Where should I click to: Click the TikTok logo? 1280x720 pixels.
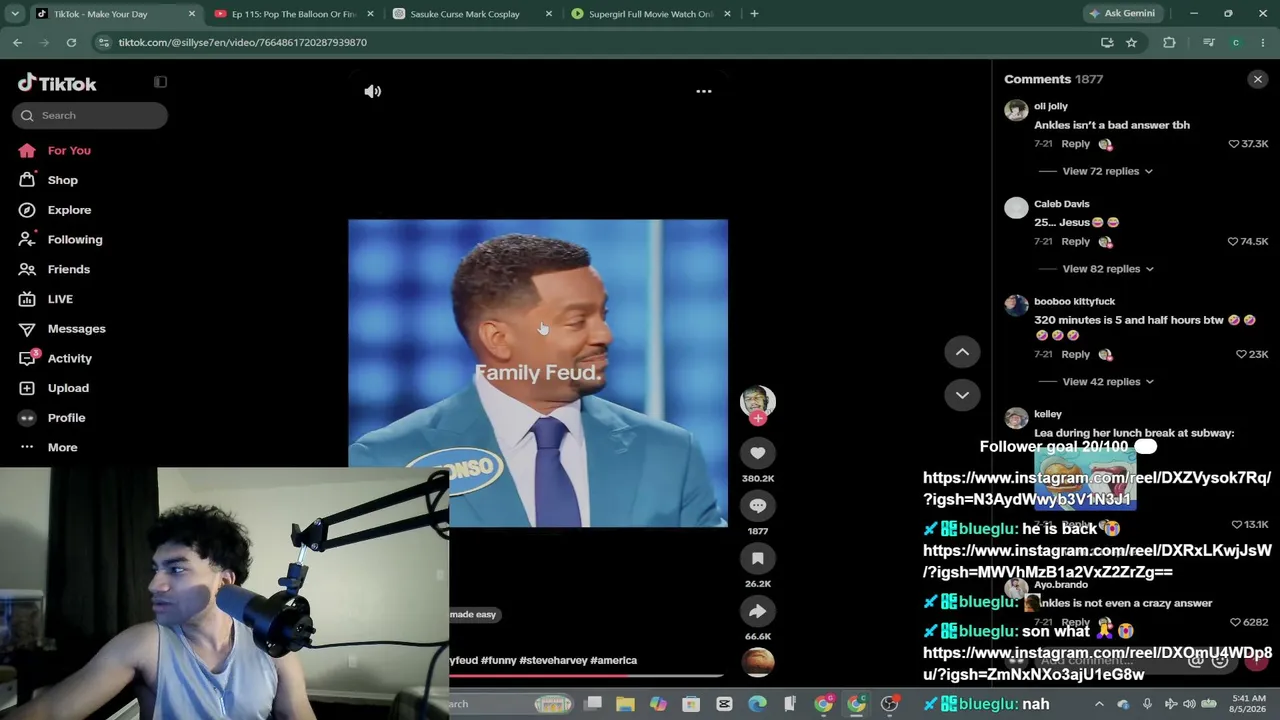coord(57,83)
